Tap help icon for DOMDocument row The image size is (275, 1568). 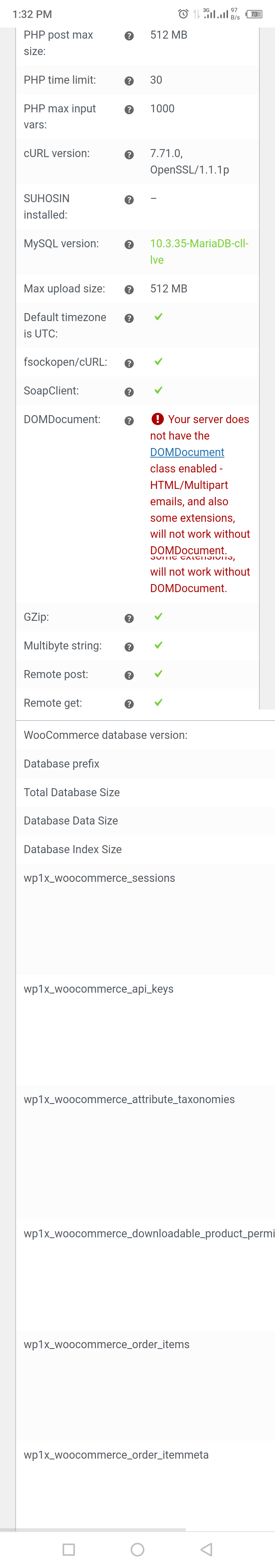pos(129,420)
